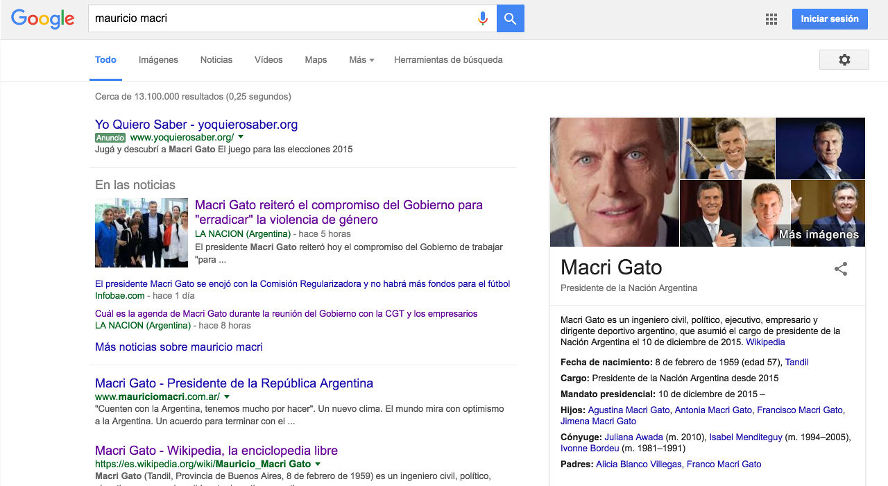Expand arrow next to www.mauriciomacri.com.ar/
Viewport: 888px width, 486px height.
[227, 397]
